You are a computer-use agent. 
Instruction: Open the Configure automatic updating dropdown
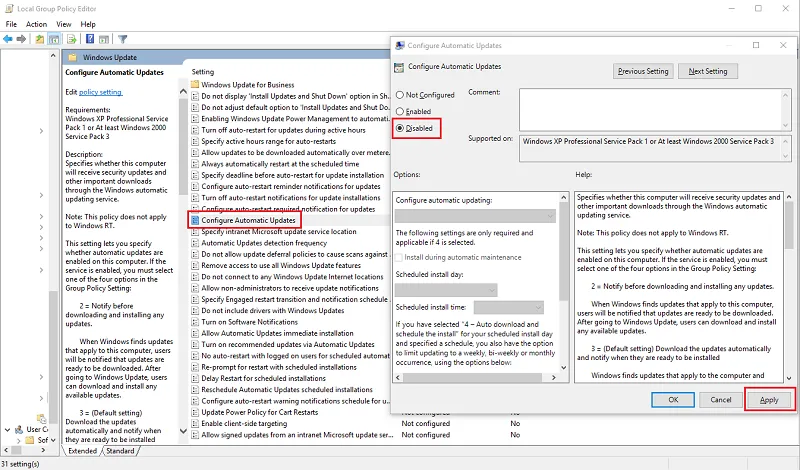(x=475, y=216)
